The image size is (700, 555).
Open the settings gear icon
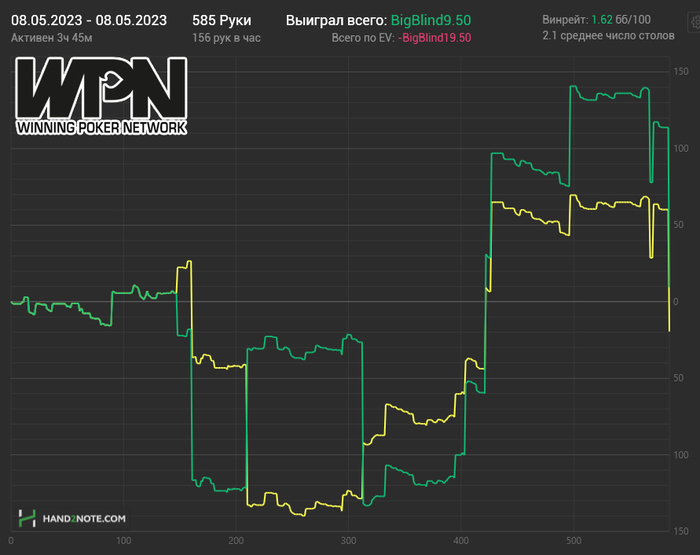coord(695,21)
